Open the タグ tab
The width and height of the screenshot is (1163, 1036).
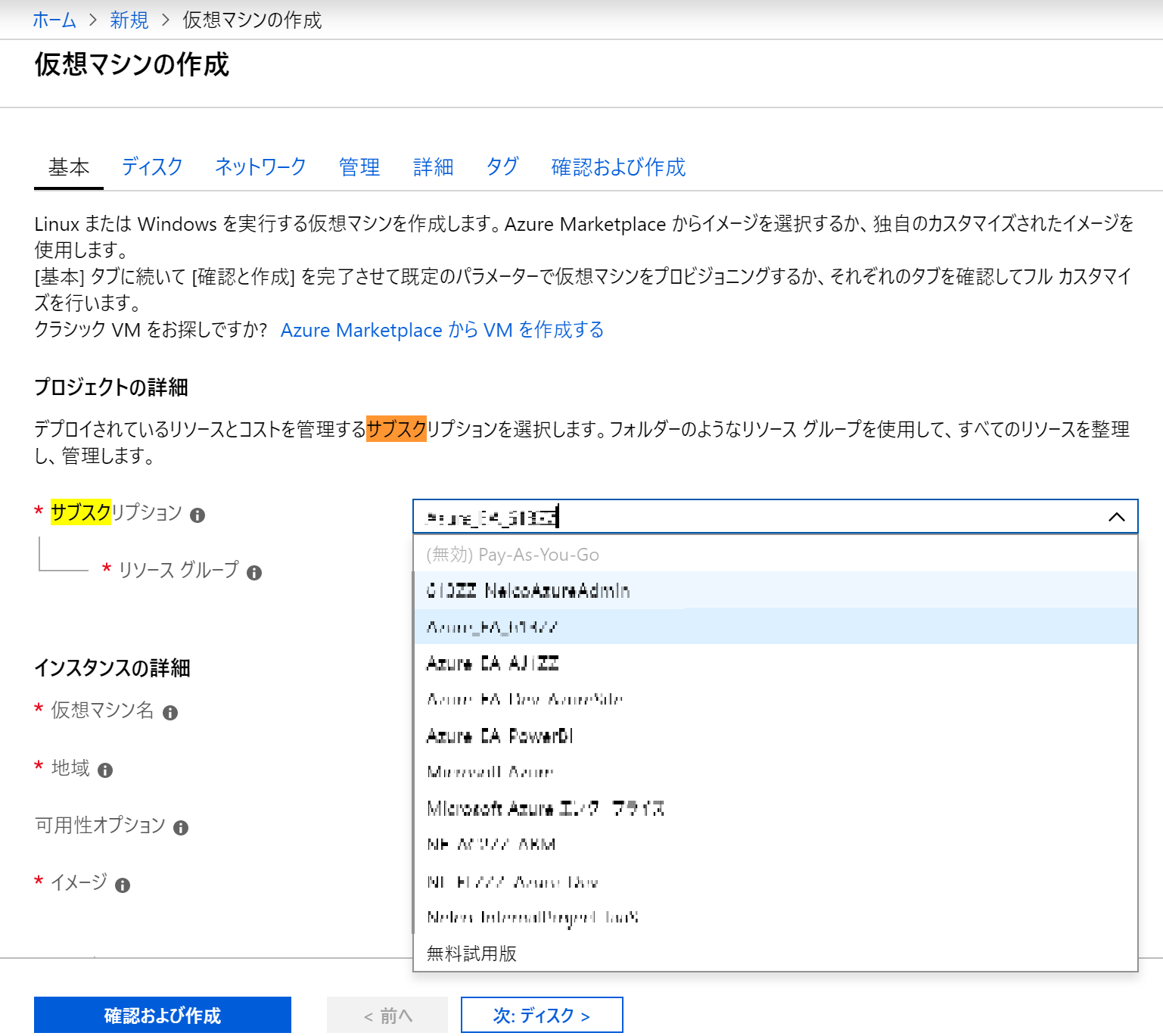(x=502, y=166)
